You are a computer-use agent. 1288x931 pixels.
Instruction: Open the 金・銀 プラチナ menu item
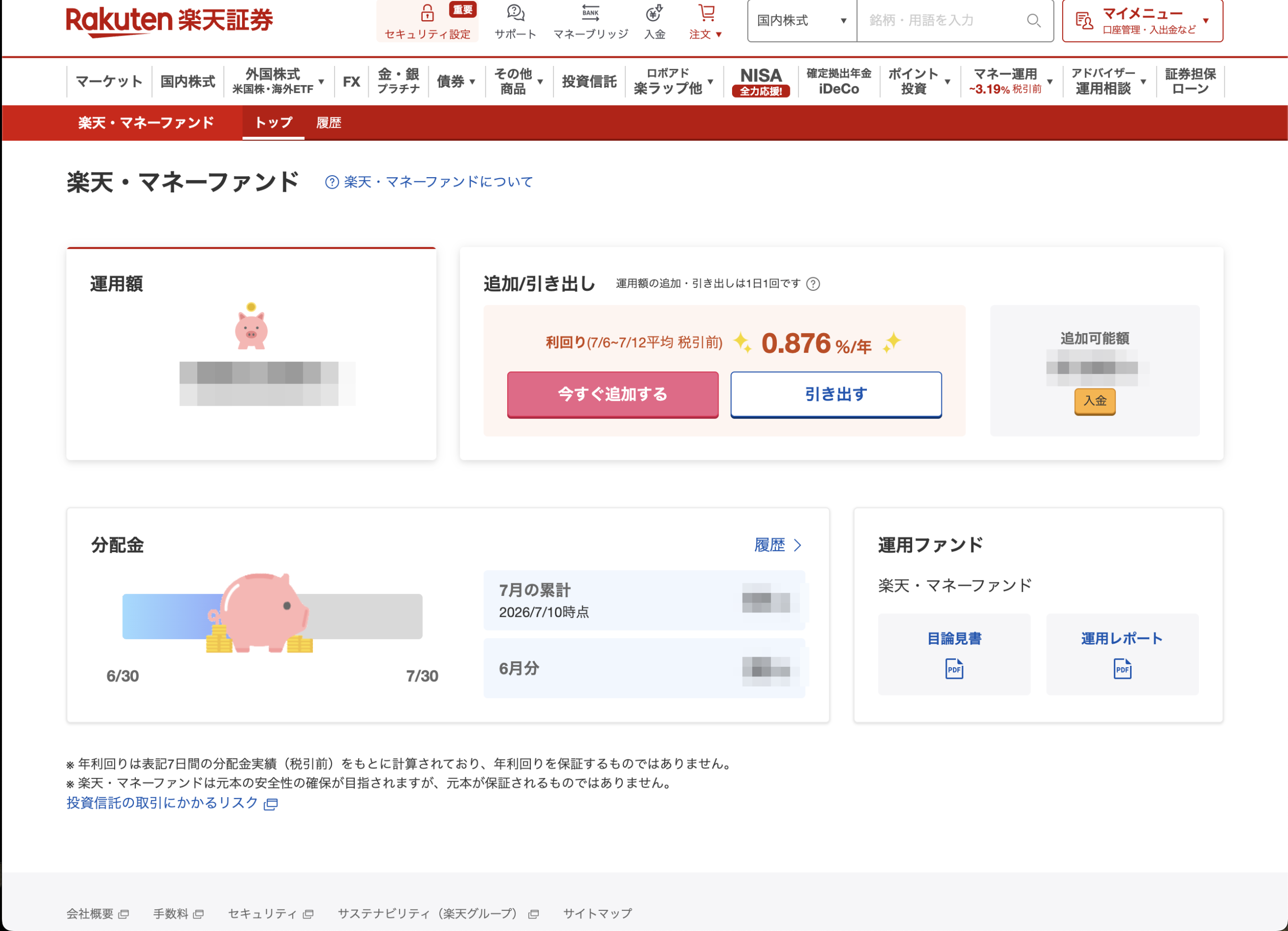pyautogui.click(x=398, y=81)
